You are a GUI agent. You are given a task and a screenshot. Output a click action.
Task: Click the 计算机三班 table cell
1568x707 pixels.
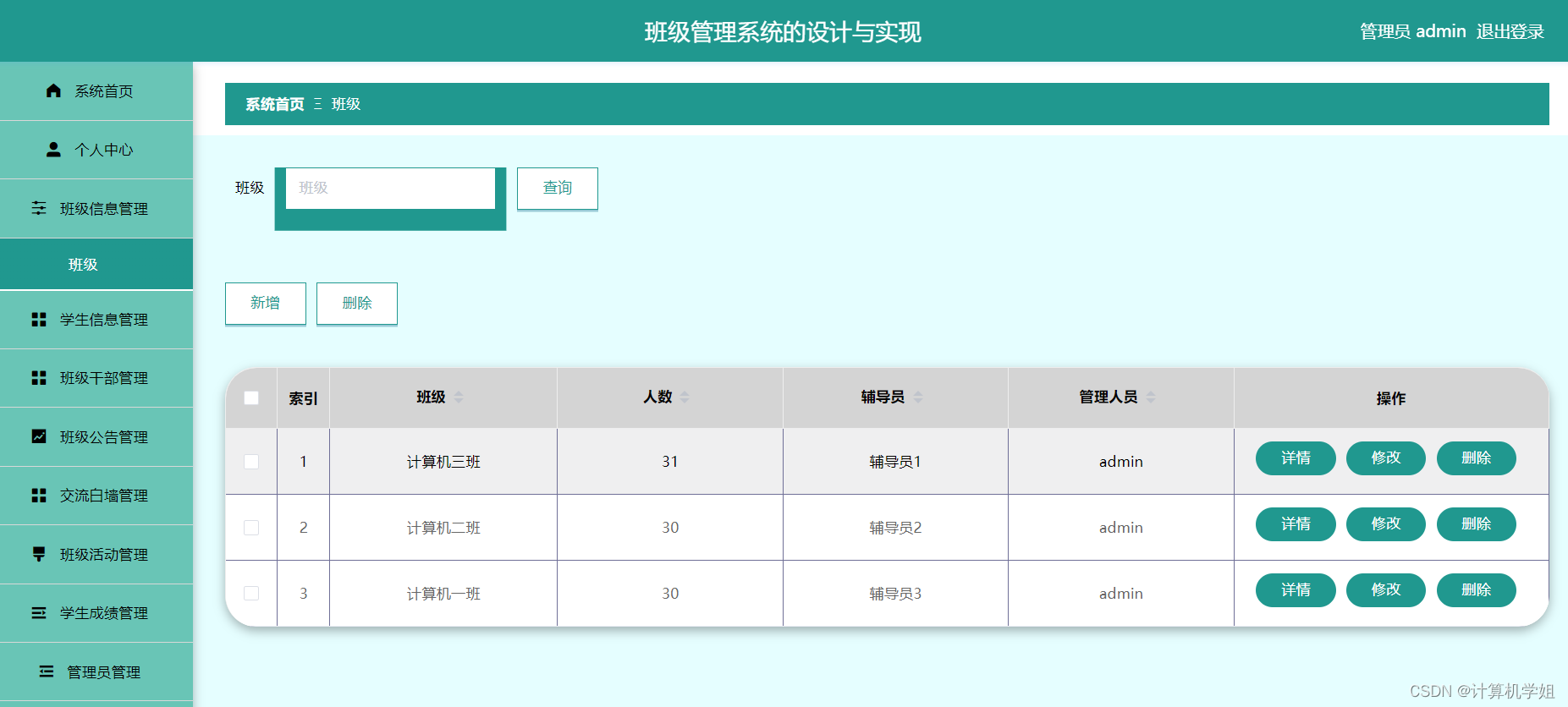tap(443, 462)
